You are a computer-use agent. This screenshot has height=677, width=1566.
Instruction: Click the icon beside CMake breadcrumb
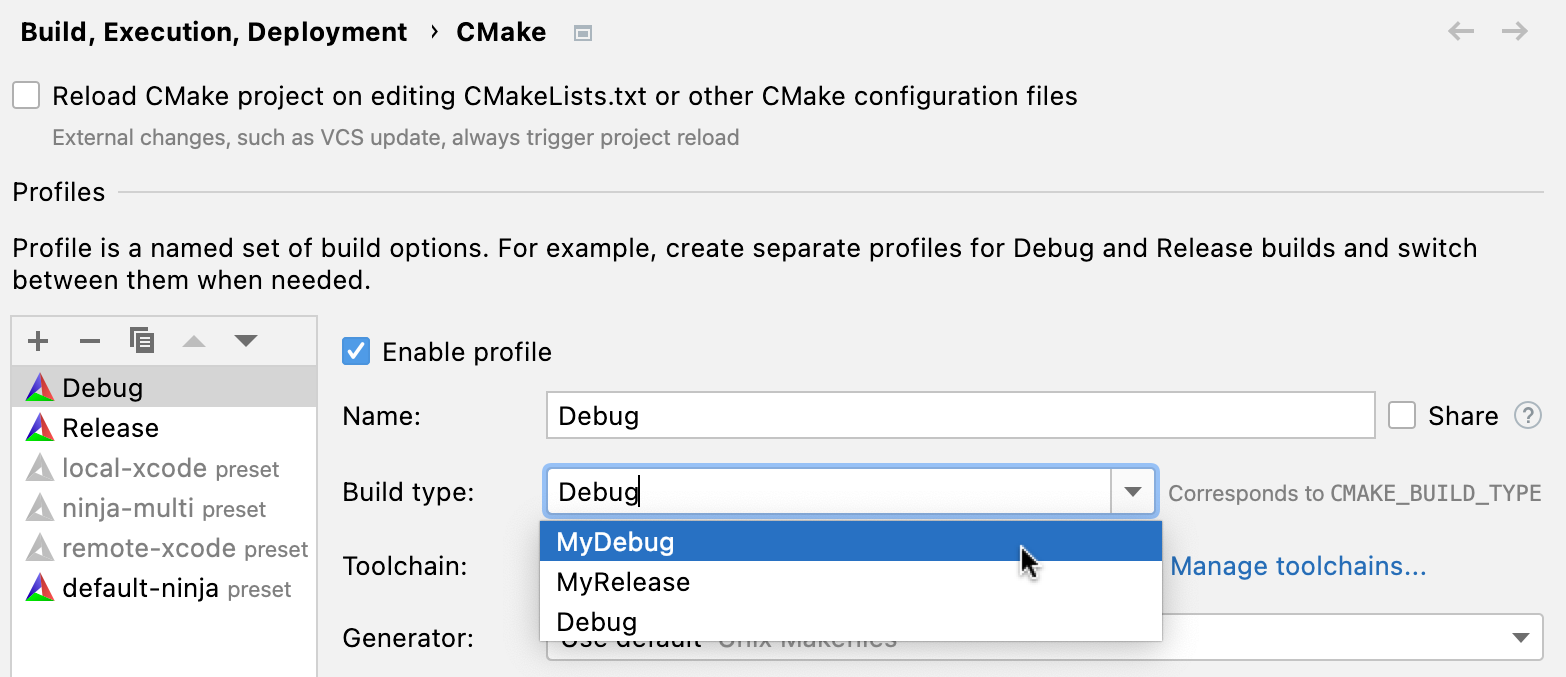[x=583, y=34]
